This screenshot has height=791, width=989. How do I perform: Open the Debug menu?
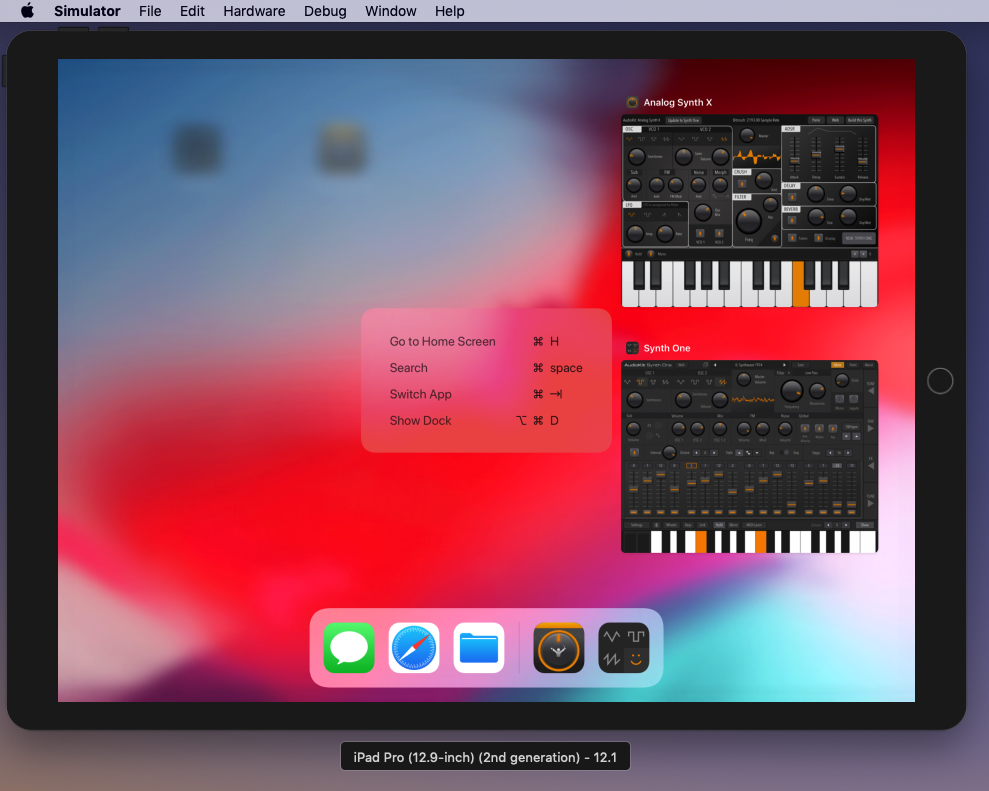click(325, 11)
